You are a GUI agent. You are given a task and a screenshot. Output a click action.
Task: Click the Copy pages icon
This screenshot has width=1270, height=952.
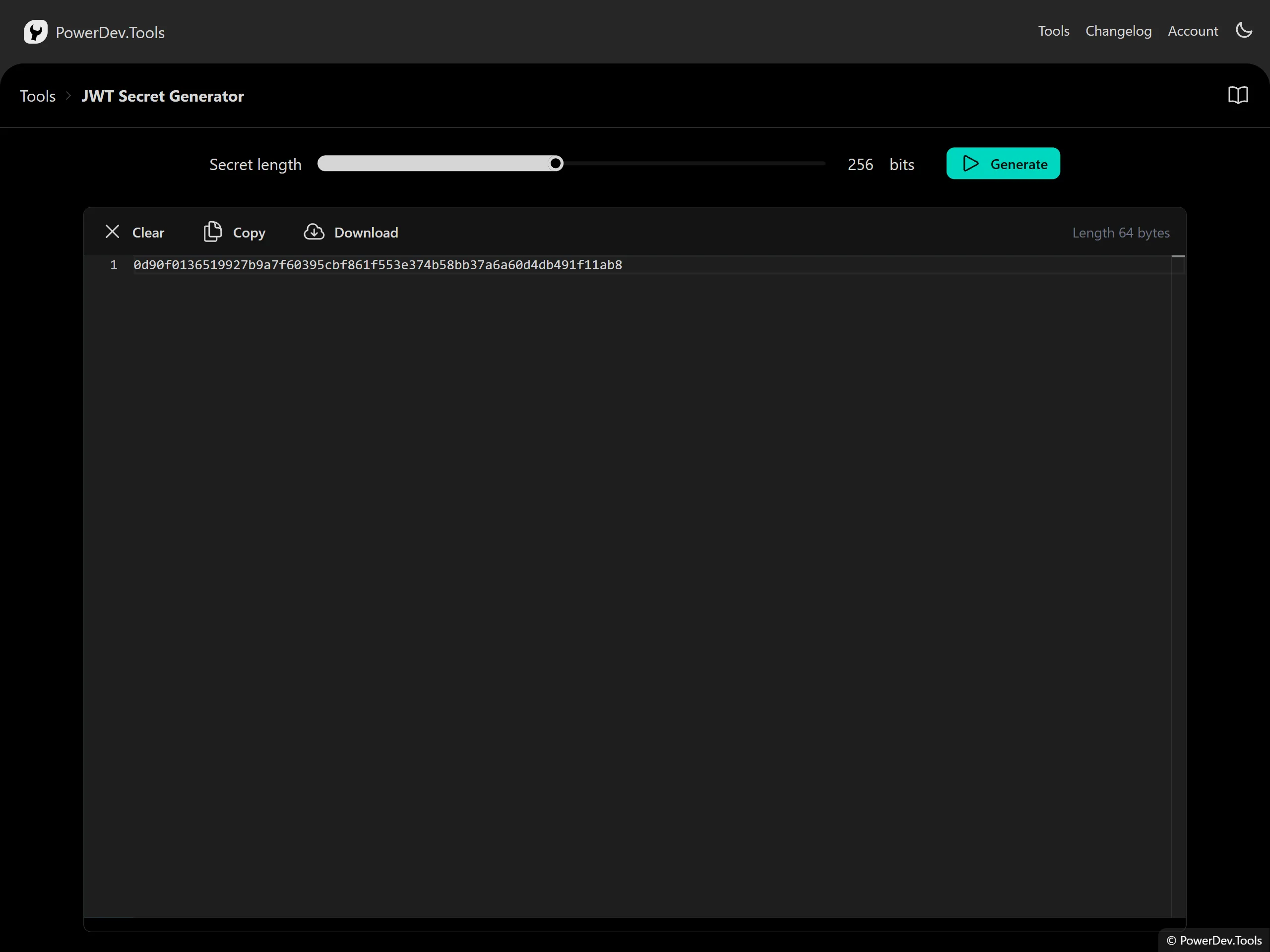(212, 232)
